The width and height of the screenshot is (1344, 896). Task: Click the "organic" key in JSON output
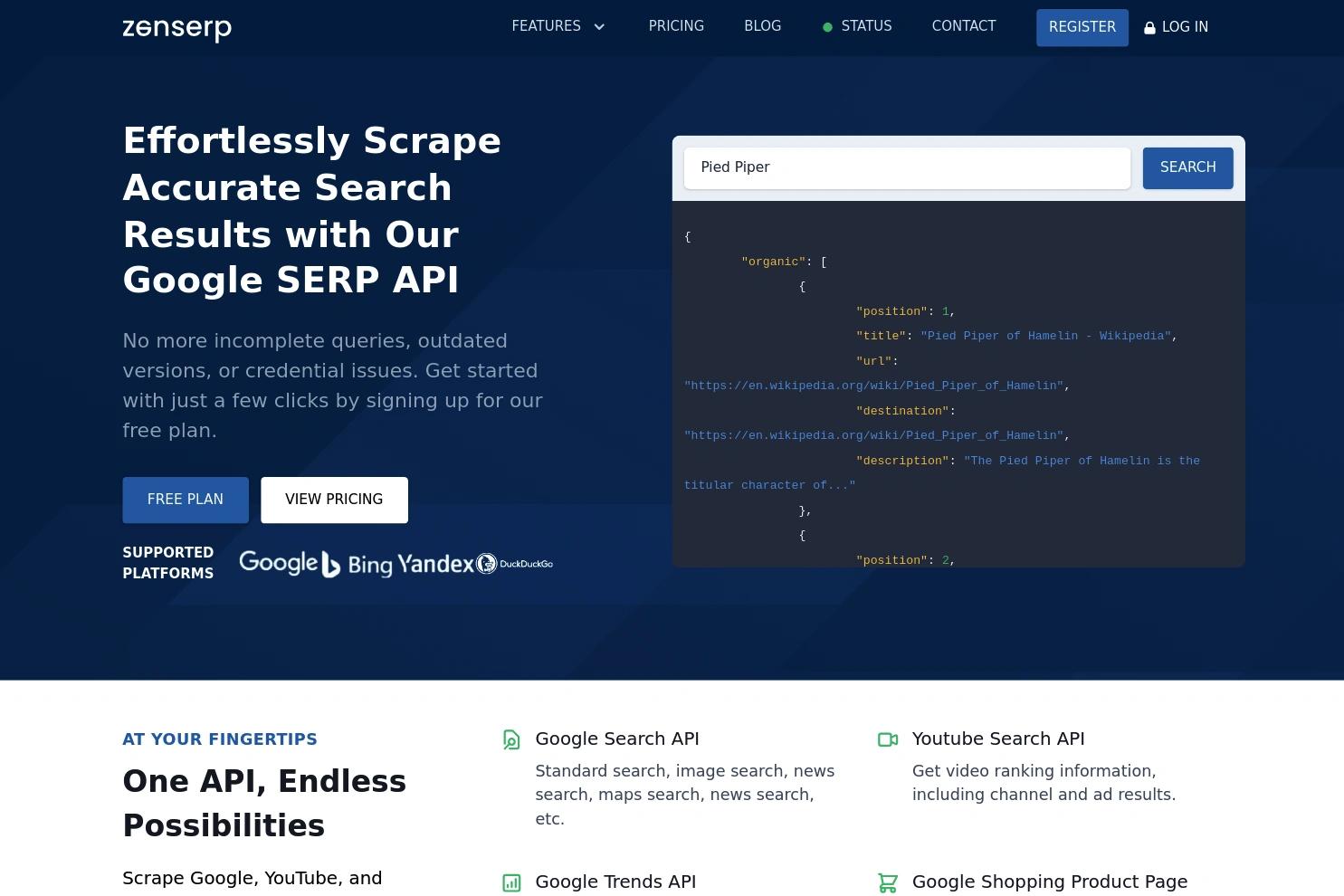point(773,262)
